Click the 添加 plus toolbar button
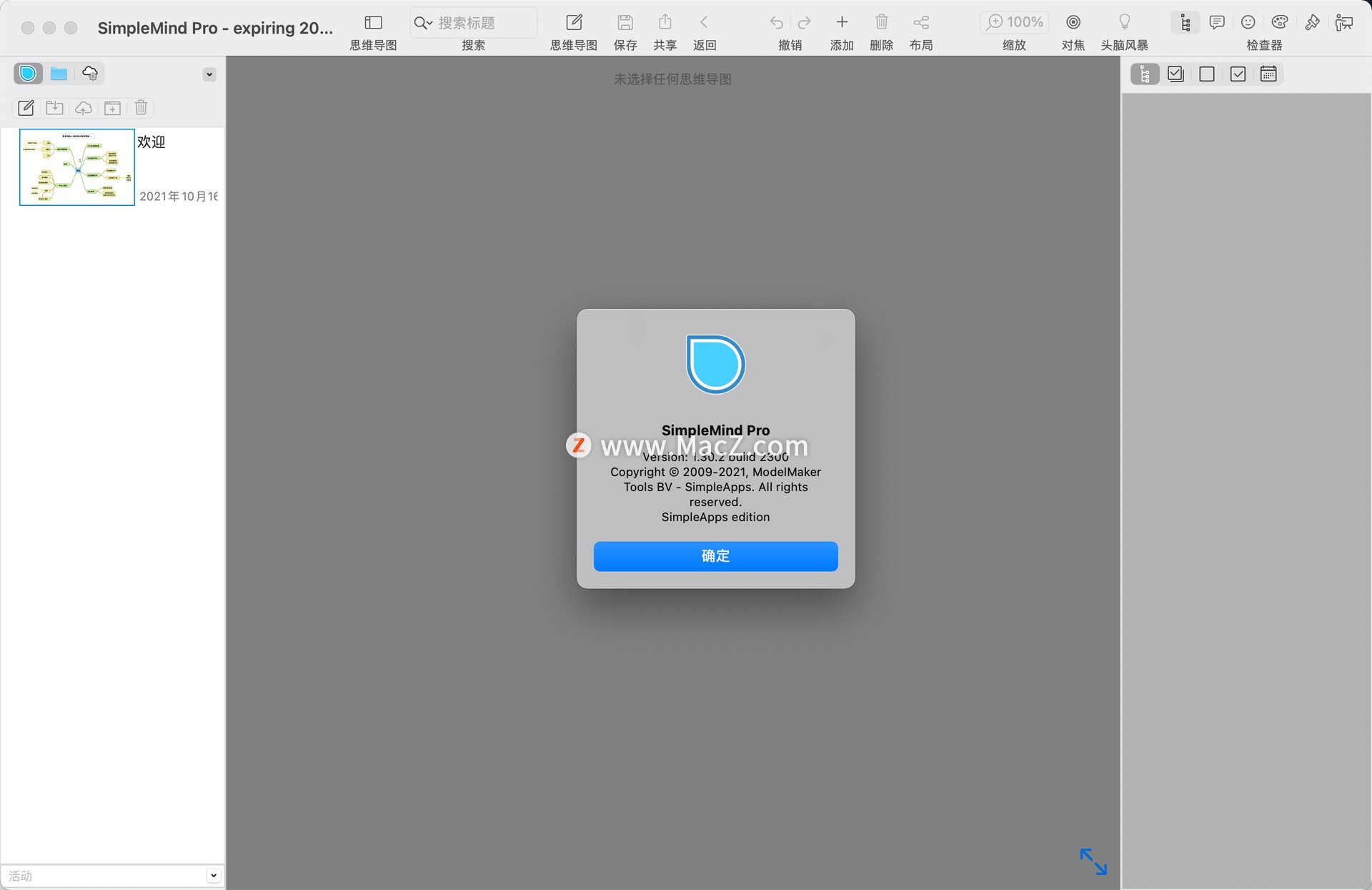Screen dimensions: 1372x890 click(842, 23)
